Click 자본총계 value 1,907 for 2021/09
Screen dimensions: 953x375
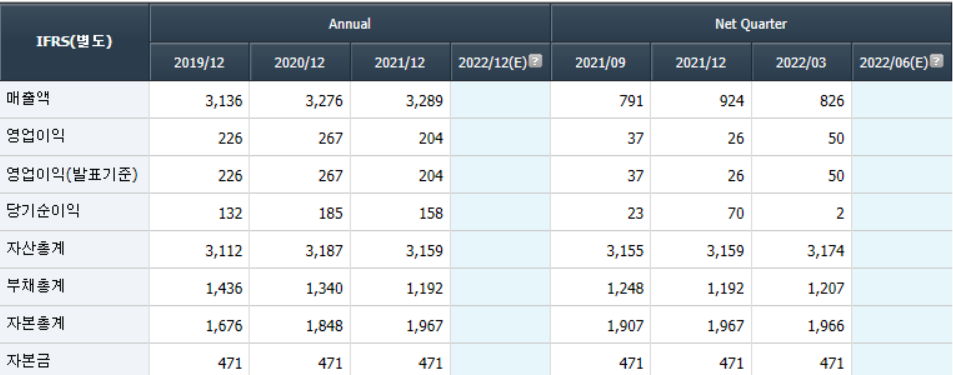625,326
